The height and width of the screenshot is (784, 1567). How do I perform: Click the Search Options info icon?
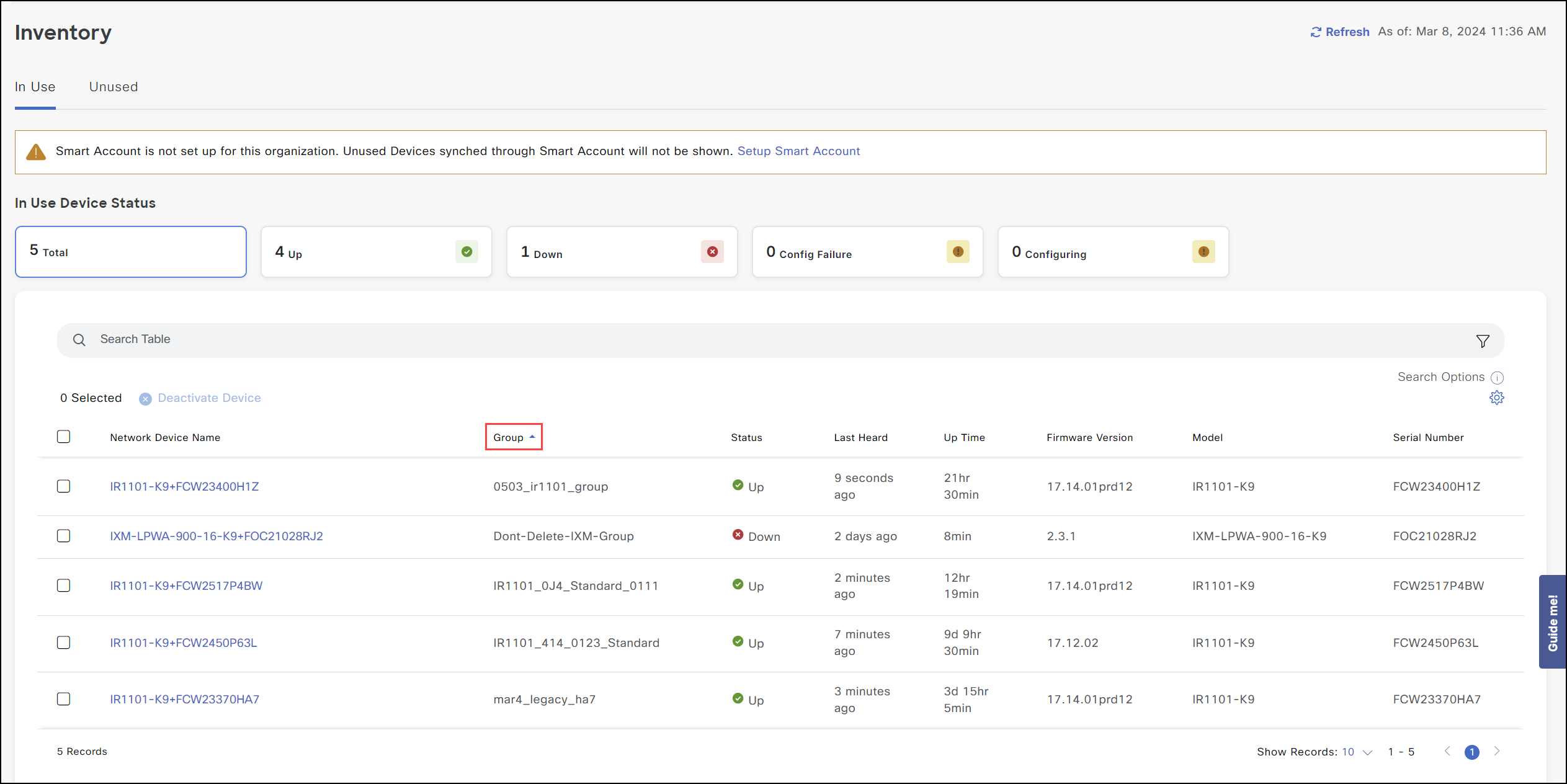point(1497,378)
